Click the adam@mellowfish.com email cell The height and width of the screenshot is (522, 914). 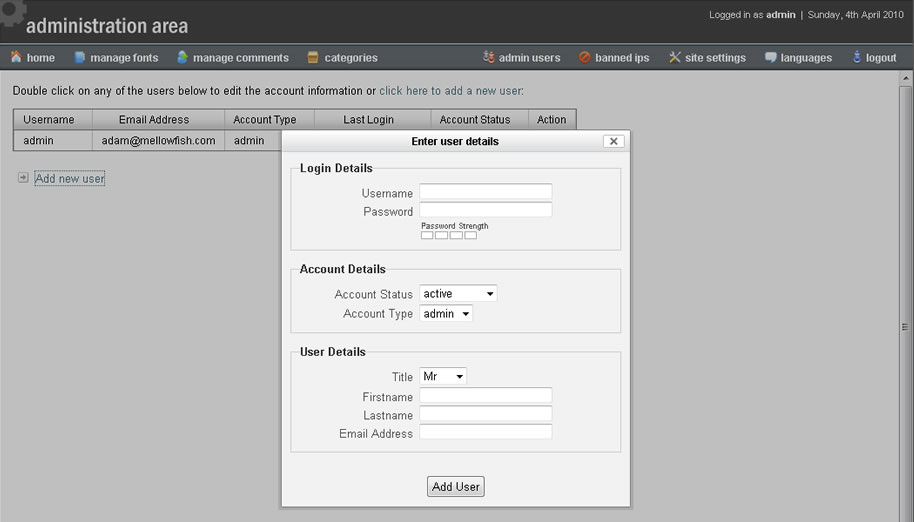coord(159,140)
